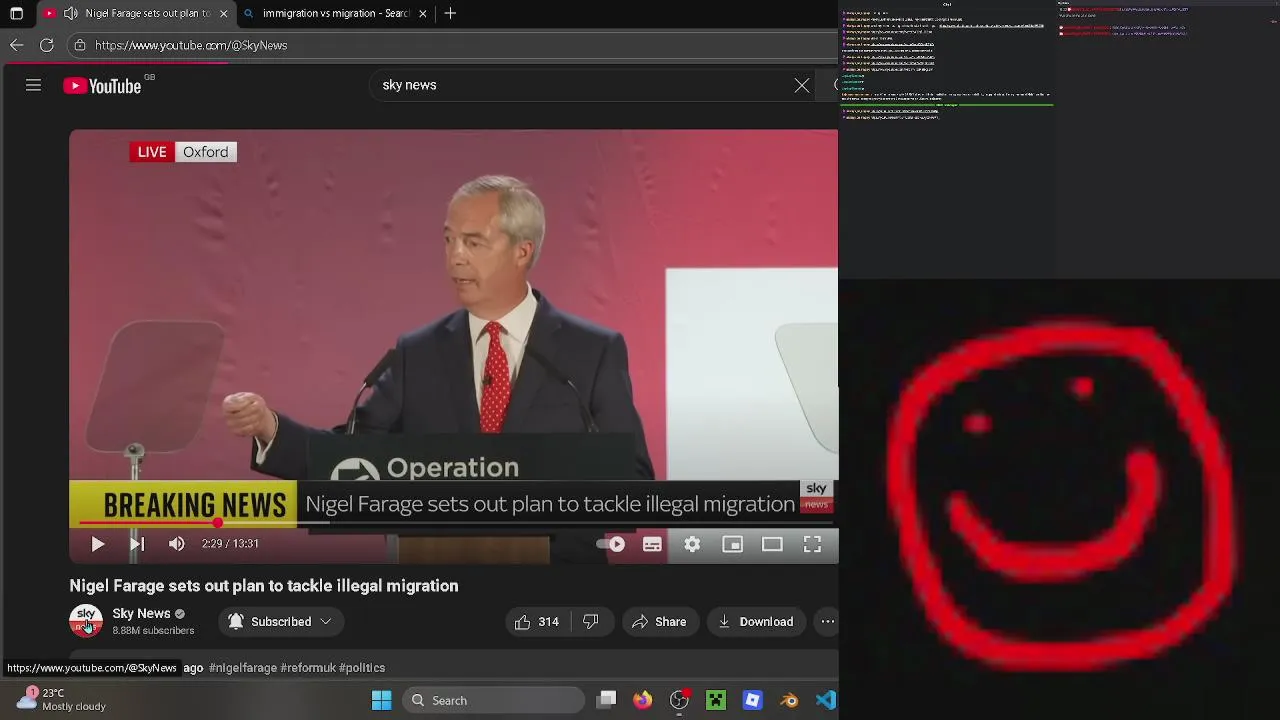
Task: Open OBS Studio from the taskbar
Action: point(679,701)
